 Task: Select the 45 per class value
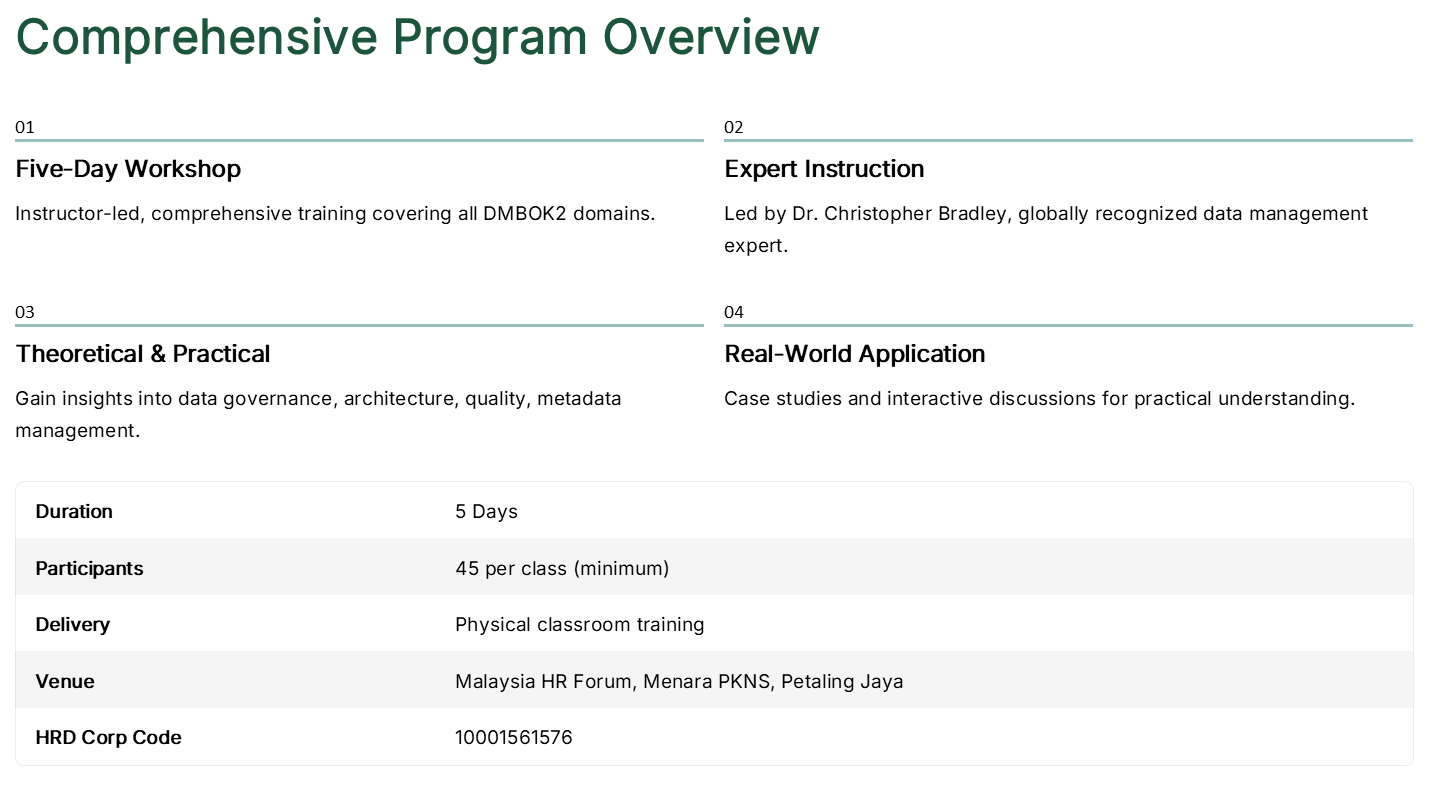click(562, 568)
